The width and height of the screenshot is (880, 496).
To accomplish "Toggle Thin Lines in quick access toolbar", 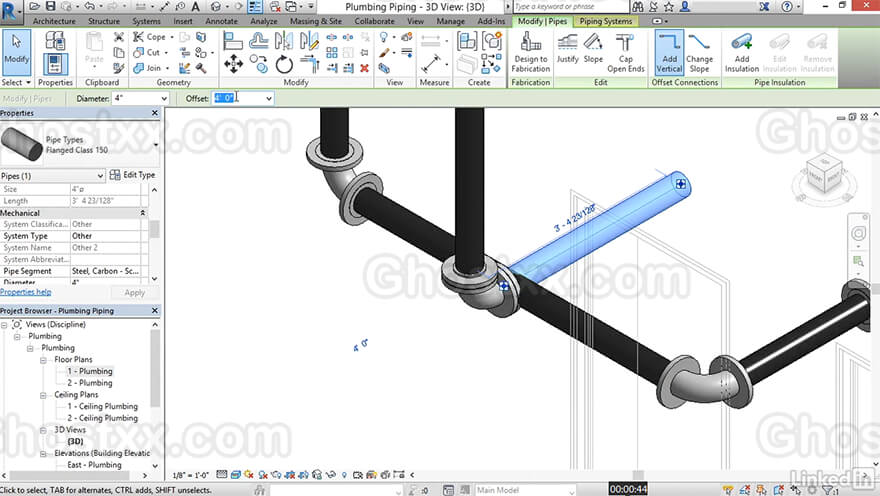I will [x=255, y=7].
